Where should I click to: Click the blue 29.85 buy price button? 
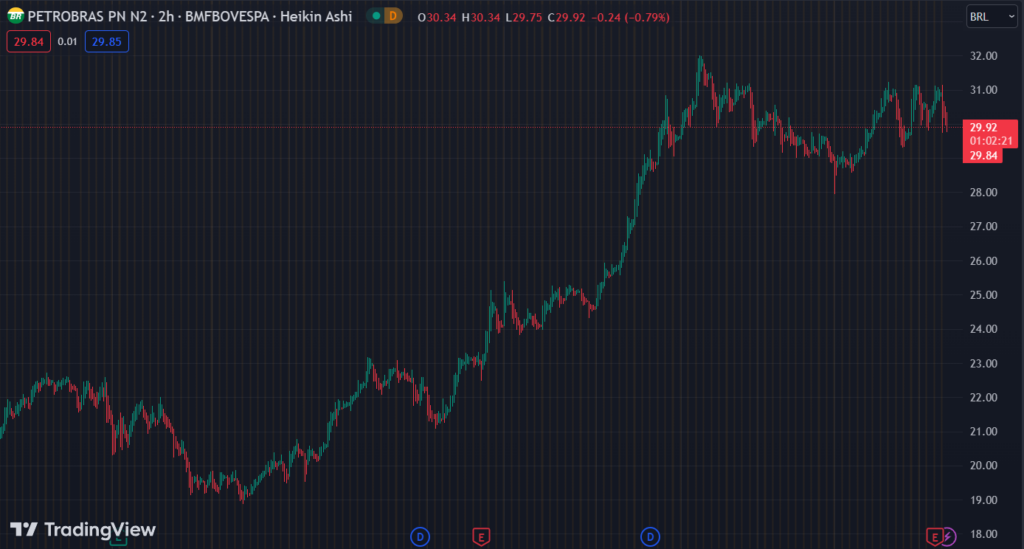click(x=106, y=42)
